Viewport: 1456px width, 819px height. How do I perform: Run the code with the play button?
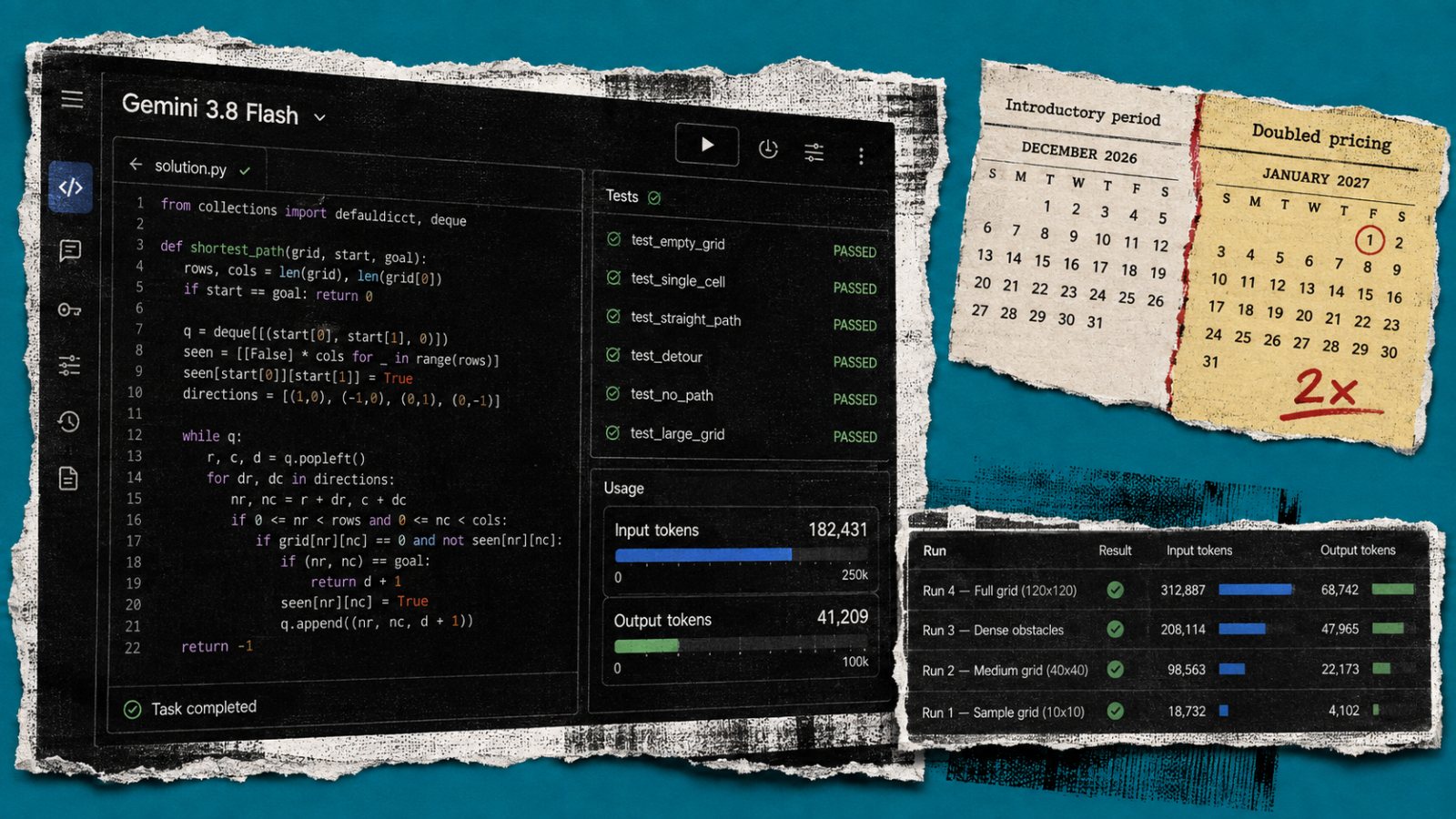pyautogui.click(x=707, y=144)
